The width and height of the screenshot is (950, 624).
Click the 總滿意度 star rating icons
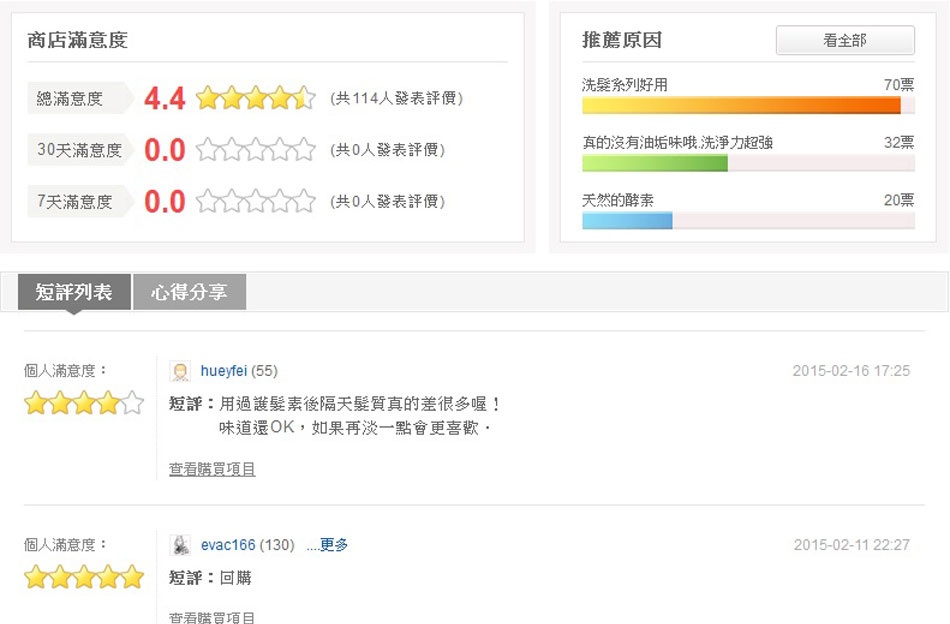pyautogui.click(x=256, y=98)
